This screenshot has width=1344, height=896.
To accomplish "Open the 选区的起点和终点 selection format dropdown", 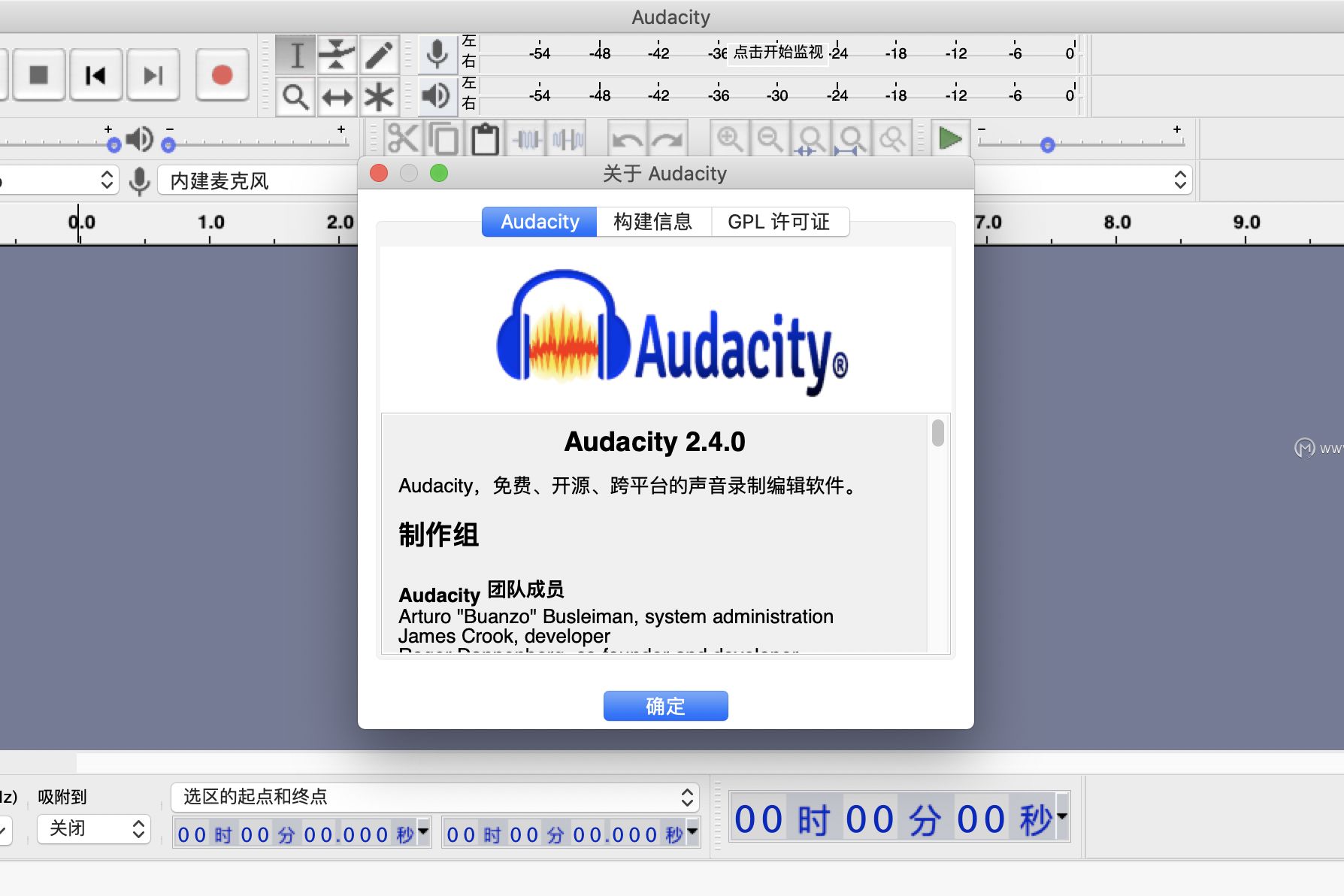I will tap(434, 797).
